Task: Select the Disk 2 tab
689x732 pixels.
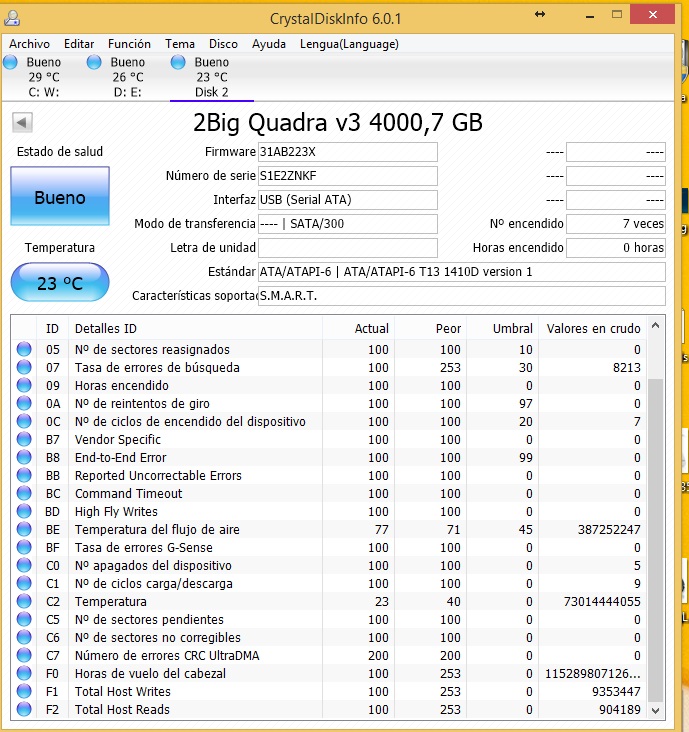Action: tap(211, 77)
